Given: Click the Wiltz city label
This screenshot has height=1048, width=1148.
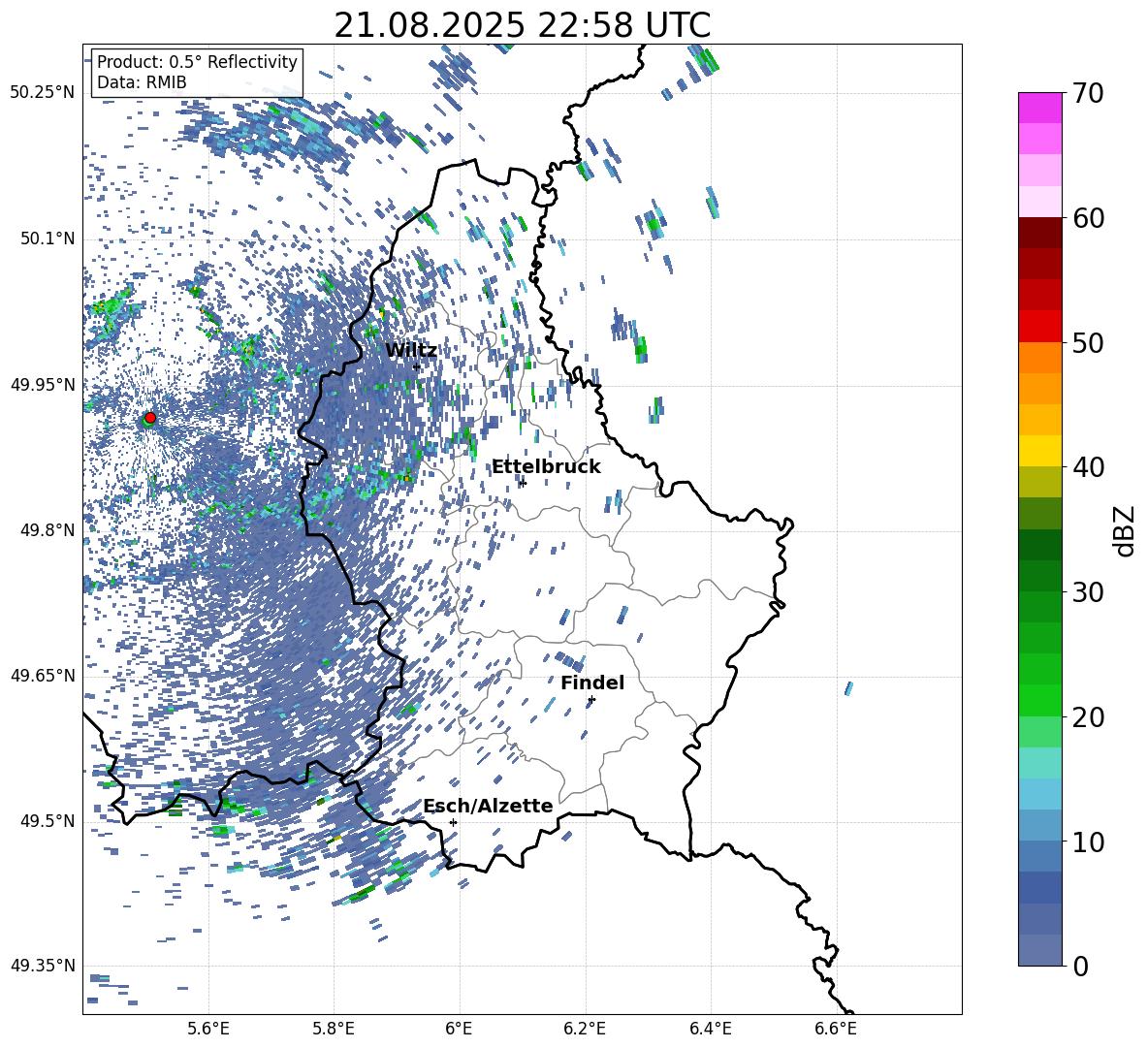Looking at the screenshot, I should (411, 350).
